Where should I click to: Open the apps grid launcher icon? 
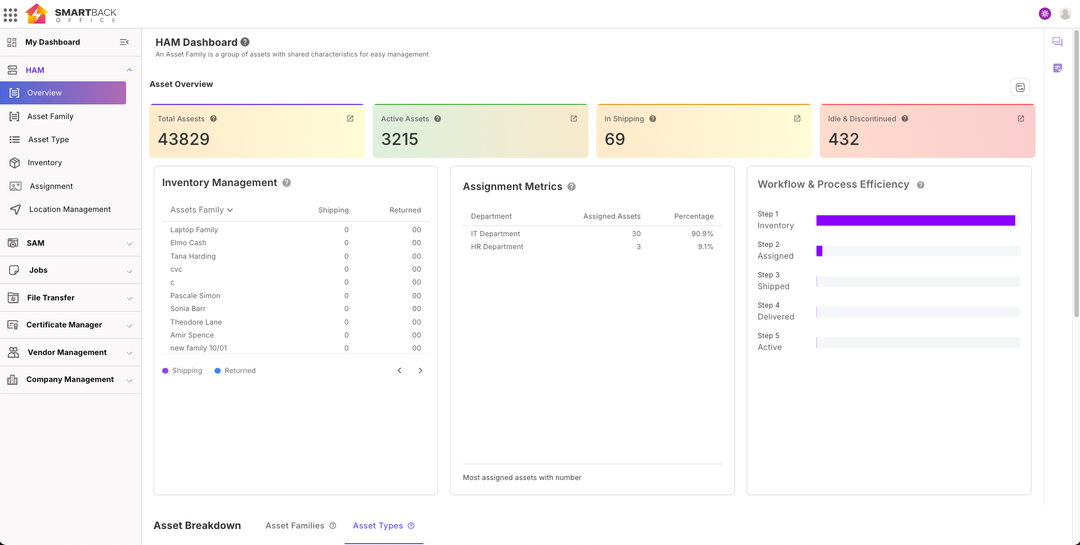[x=11, y=14]
